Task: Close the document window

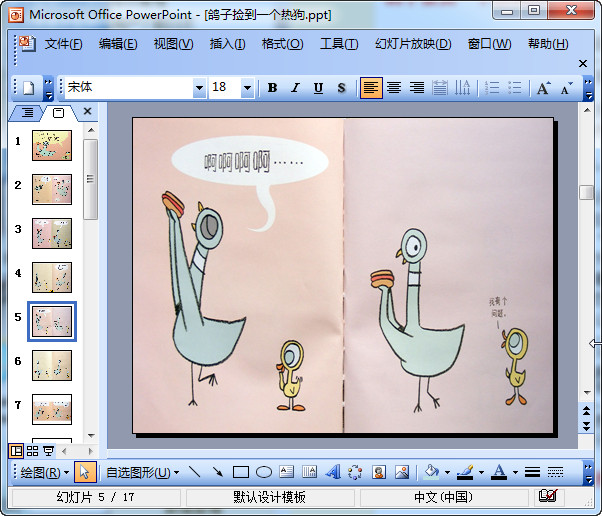Action: click(582, 63)
